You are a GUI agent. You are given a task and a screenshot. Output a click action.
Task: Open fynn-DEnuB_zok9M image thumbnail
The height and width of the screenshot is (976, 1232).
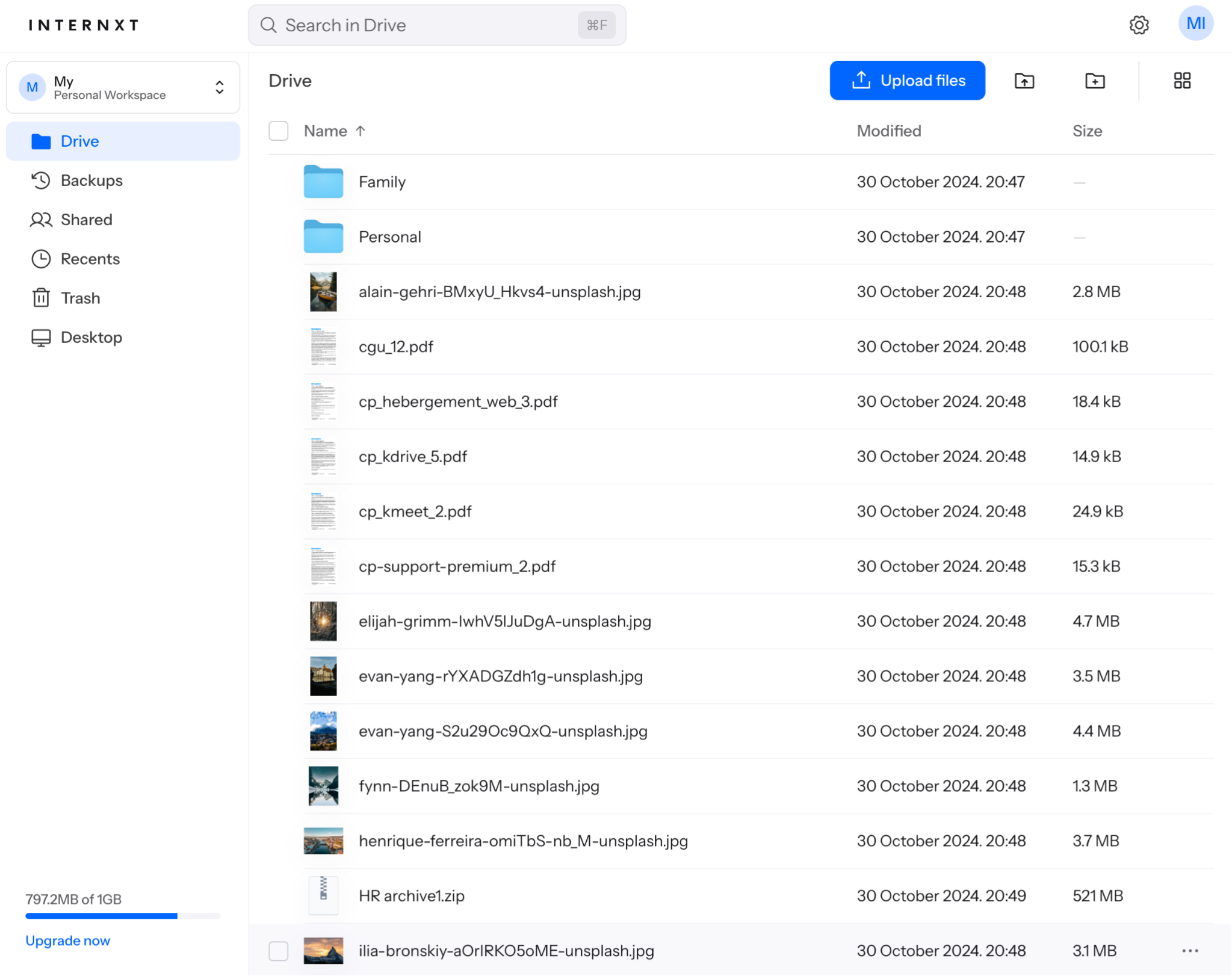pyautogui.click(x=323, y=786)
